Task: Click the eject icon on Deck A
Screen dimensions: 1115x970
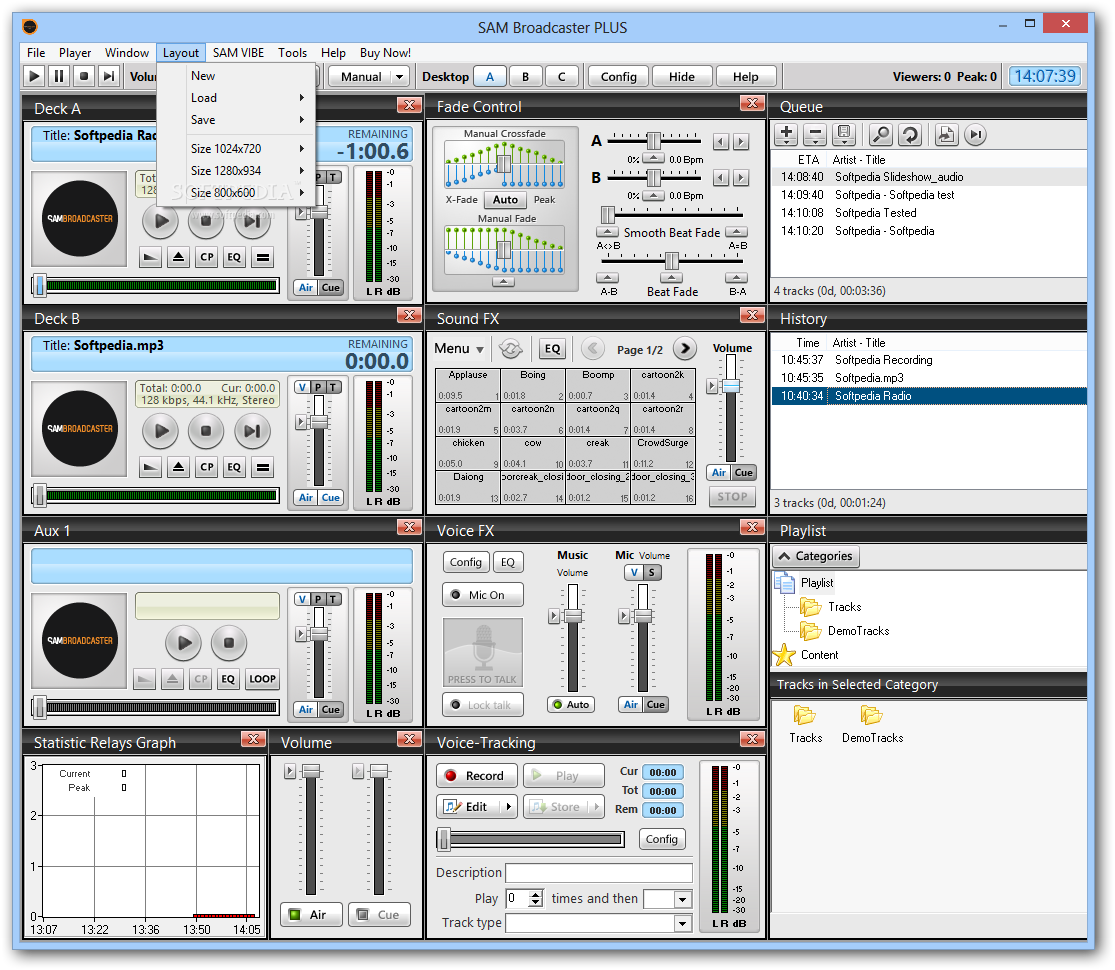Action: coord(178,257)
